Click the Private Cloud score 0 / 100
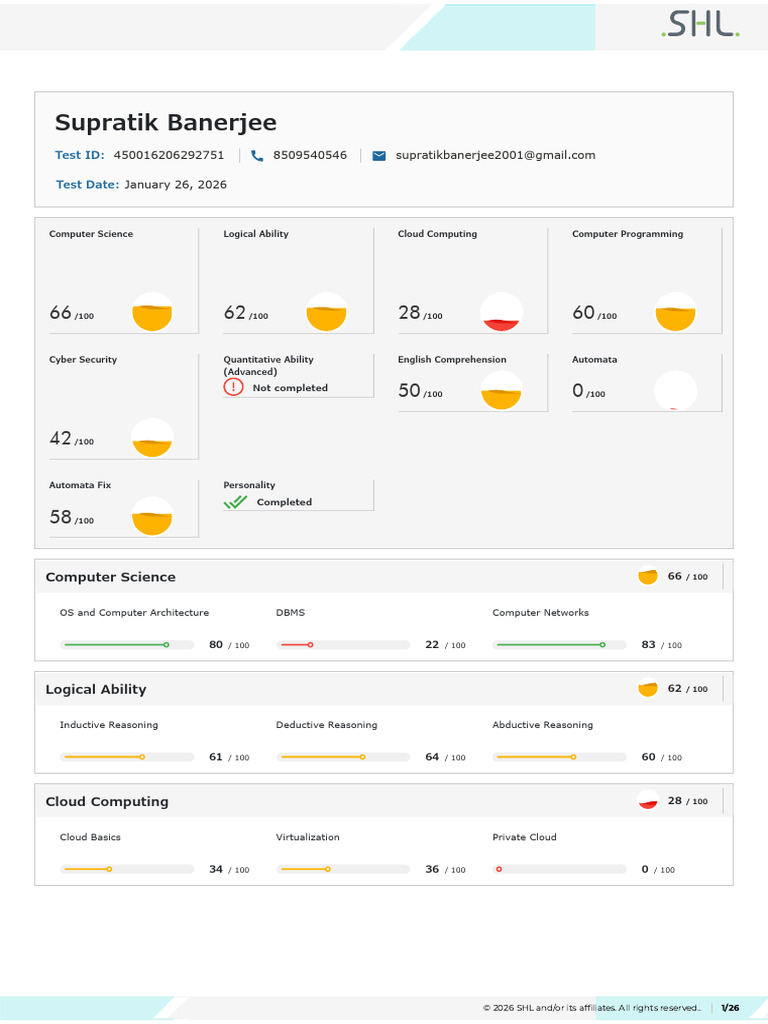768x1024 pixels. tap(658, 869)
